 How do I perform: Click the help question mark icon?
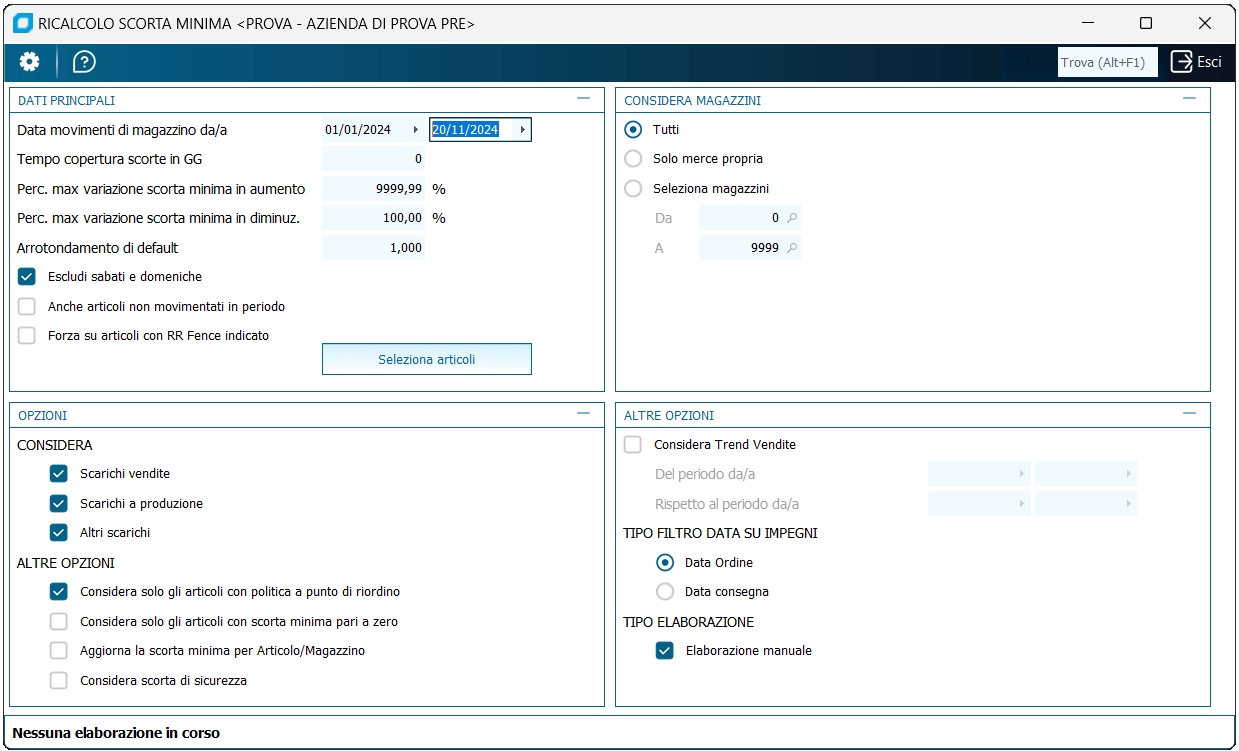tap(84, 62)
